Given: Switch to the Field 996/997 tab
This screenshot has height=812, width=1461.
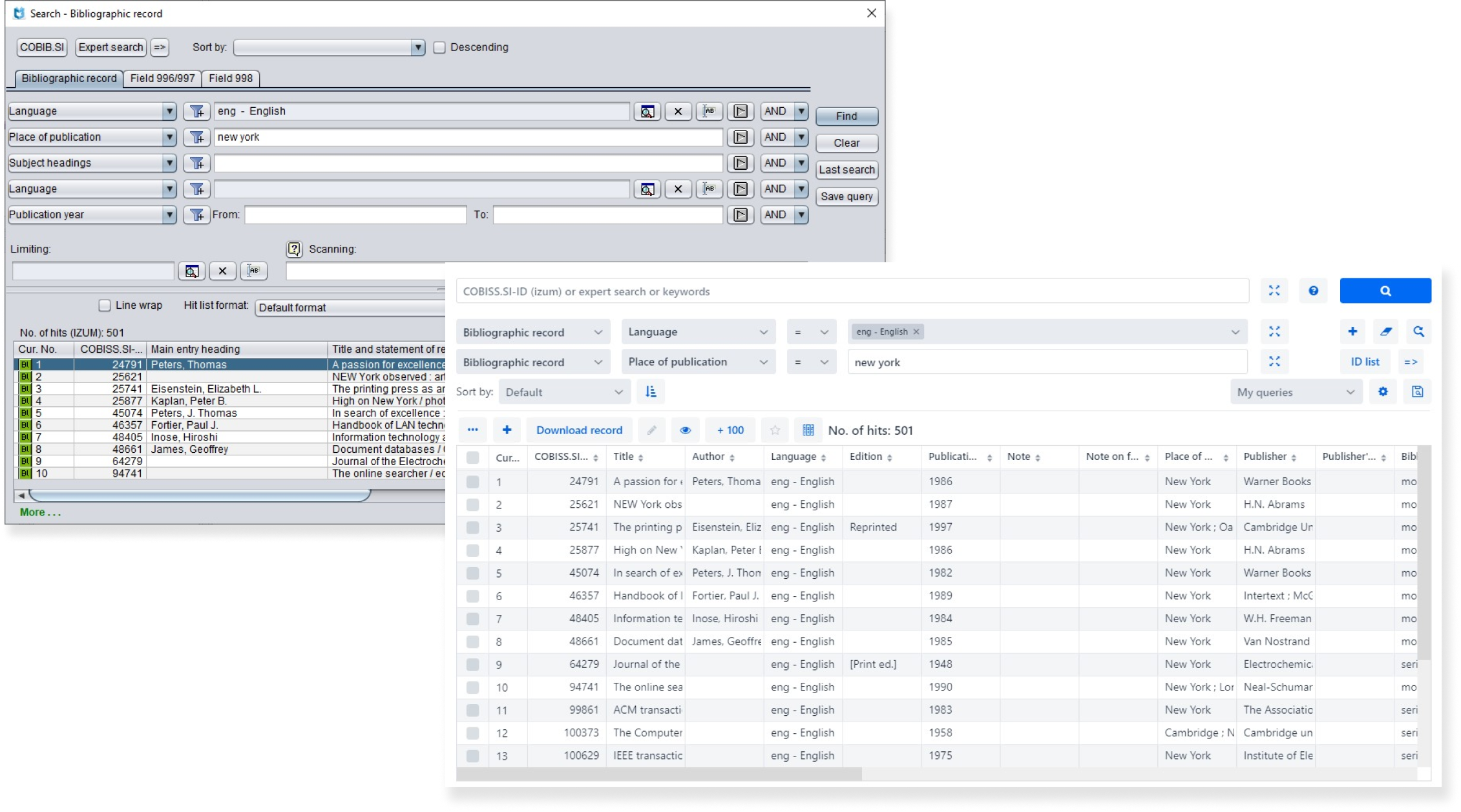Looking at the screenshot, I should 162,78.
